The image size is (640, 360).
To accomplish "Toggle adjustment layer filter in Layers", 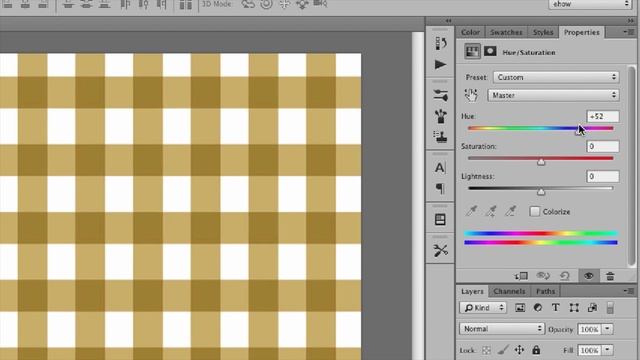I will (538, 308).
